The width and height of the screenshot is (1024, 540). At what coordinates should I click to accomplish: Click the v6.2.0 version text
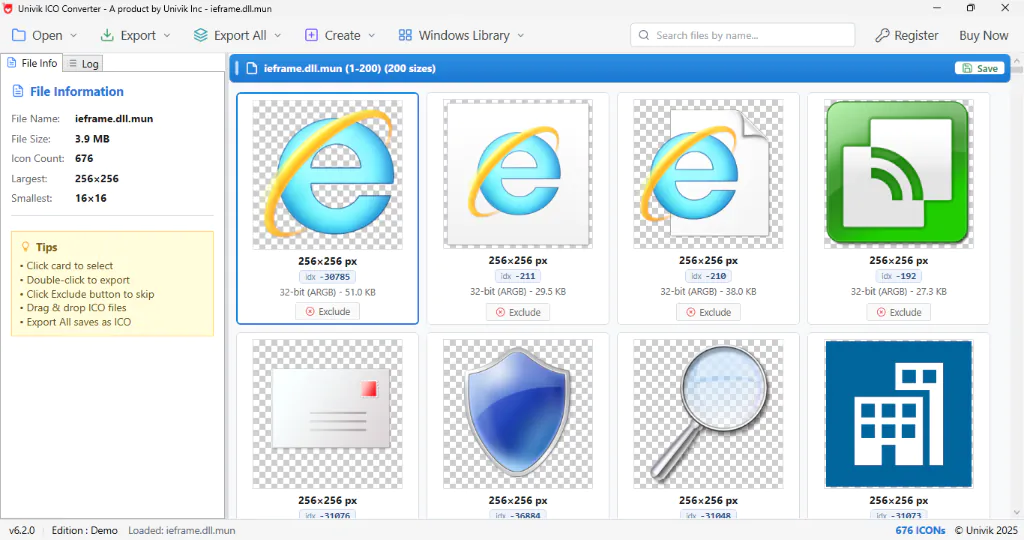click(x=22, y=530)
